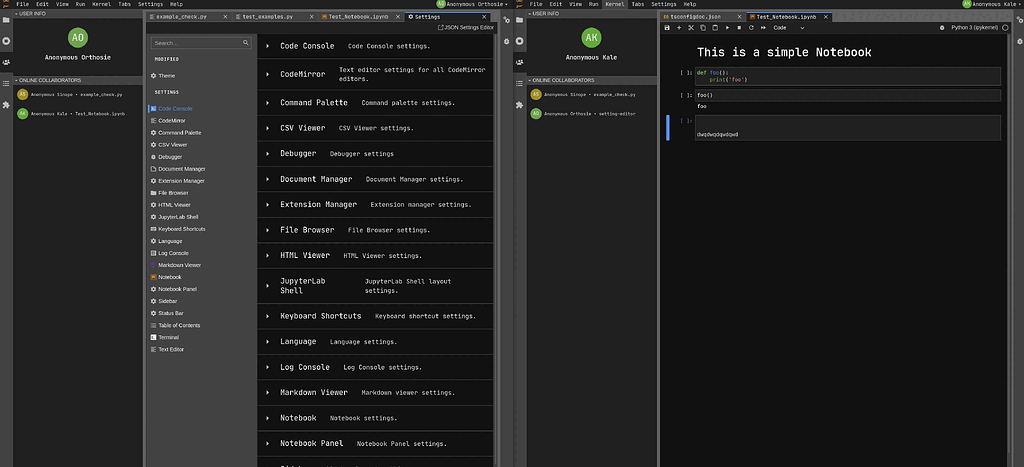
Task: Run the selected notebook cell
Action: pos(727,28)
